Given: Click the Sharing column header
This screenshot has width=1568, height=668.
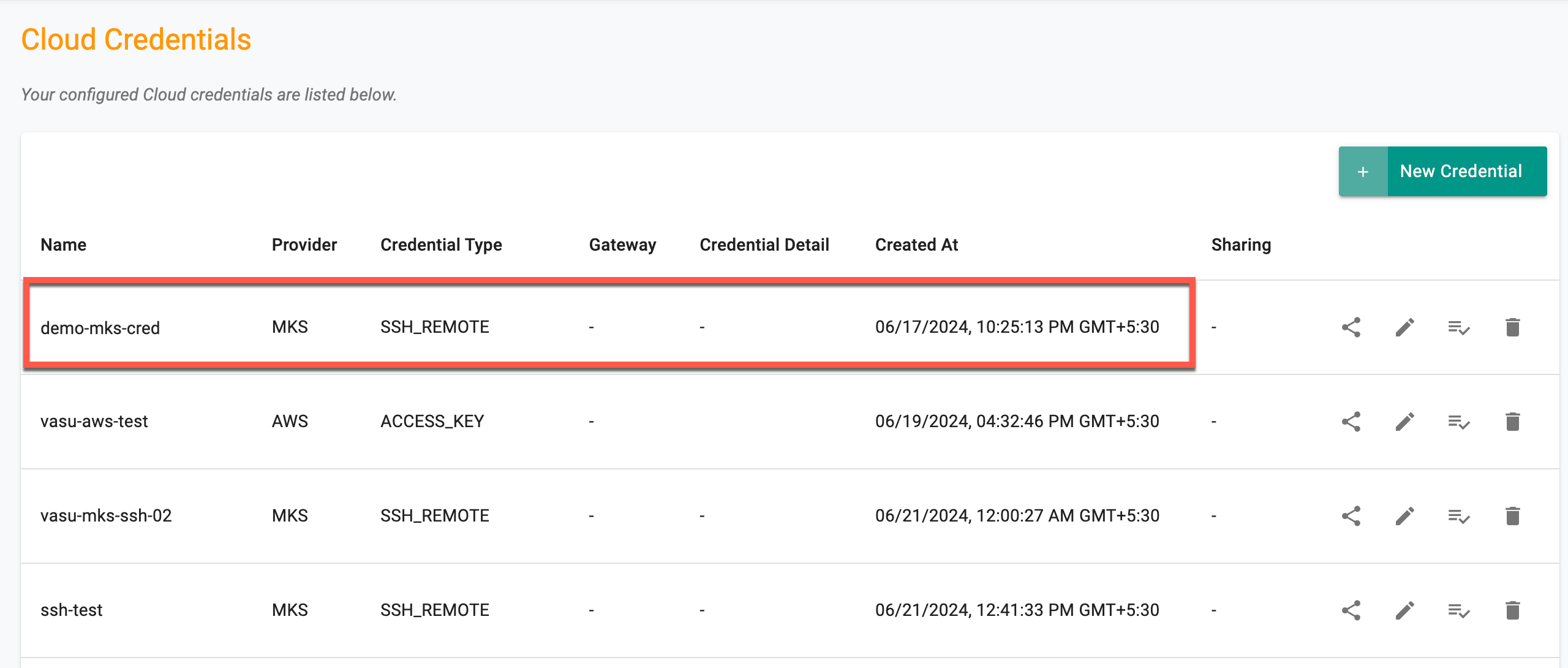Looking at the screenshot, I should point(1241,245).
